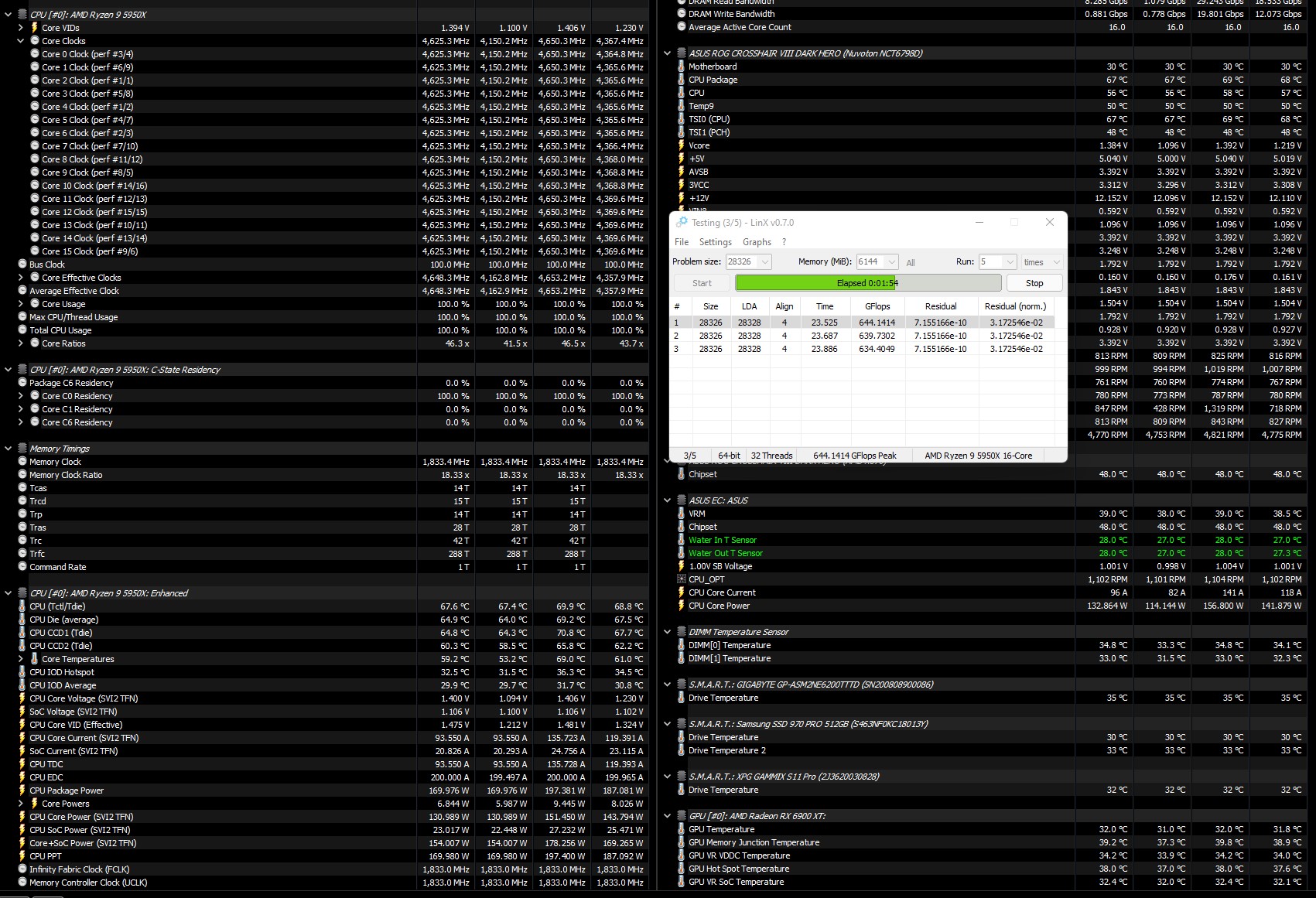
Task: Collapse the Memory Timings group
Action: [9, 449]
